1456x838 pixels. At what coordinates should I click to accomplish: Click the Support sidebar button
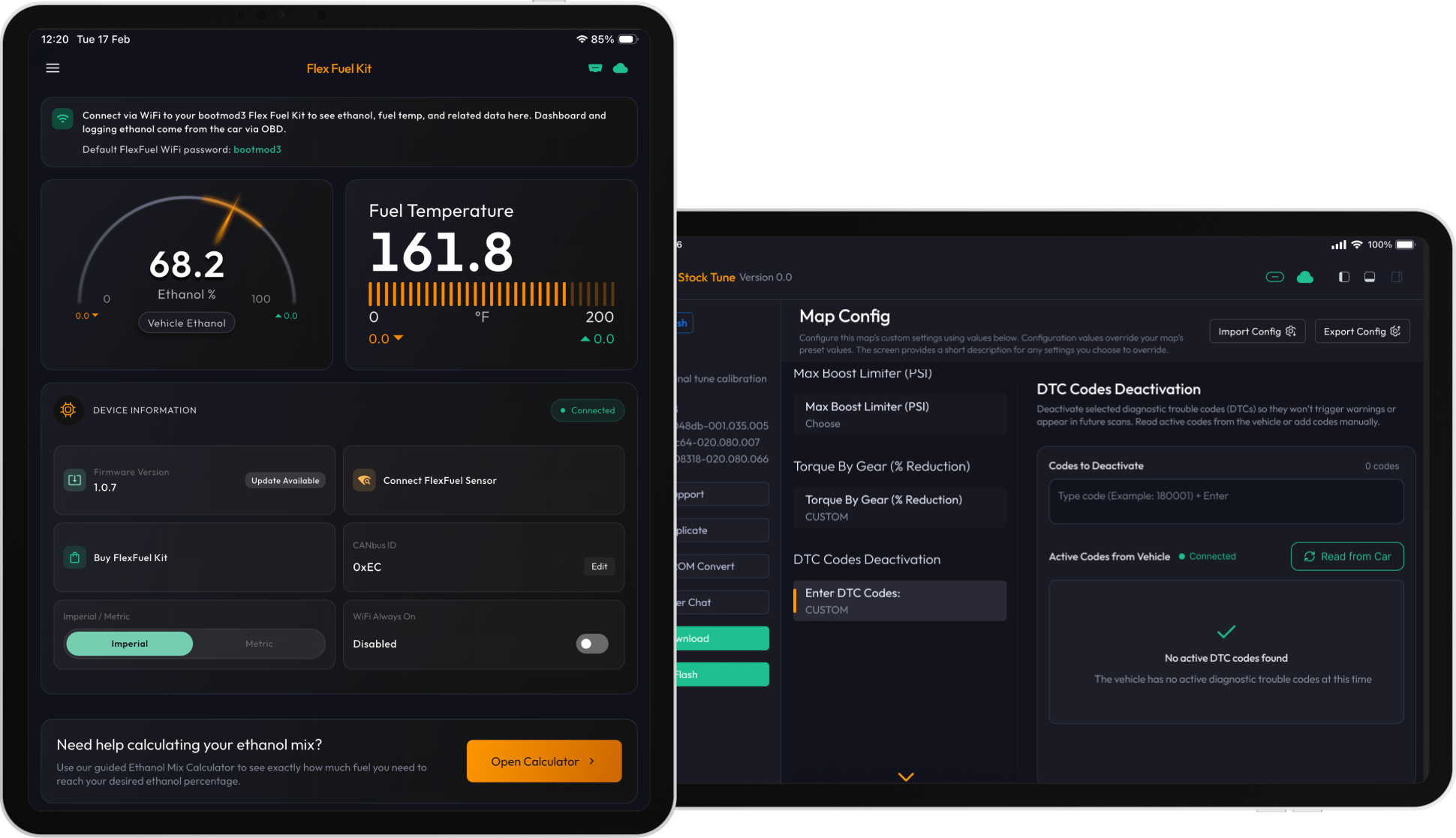point(722,494)
